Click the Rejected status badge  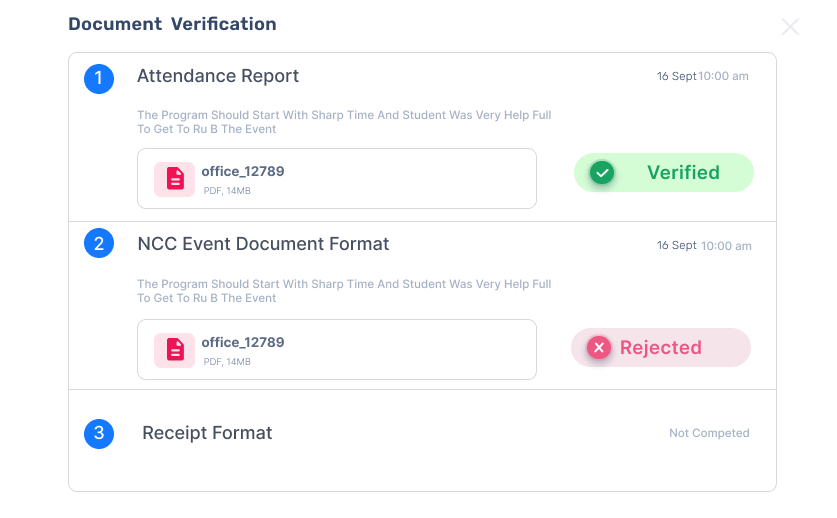click(661, 348)
